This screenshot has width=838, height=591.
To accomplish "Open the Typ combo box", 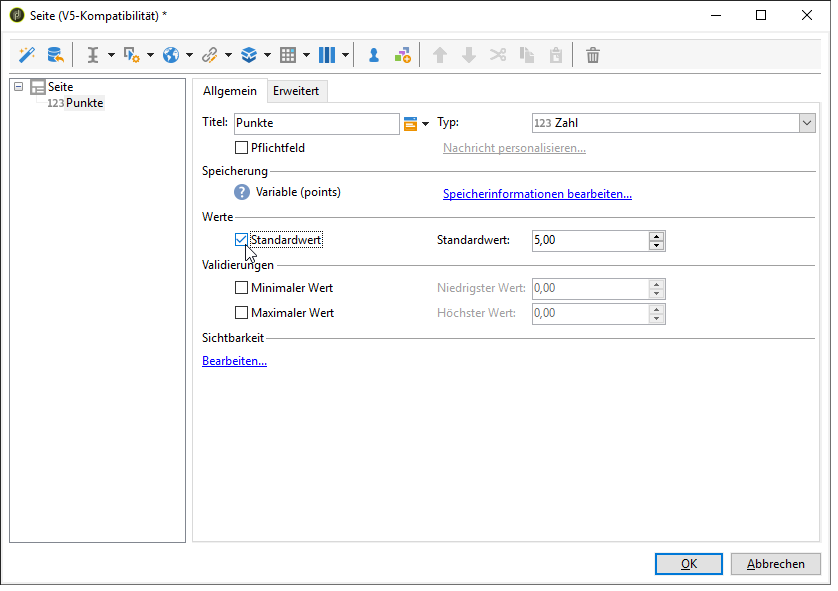I will 673,123.
